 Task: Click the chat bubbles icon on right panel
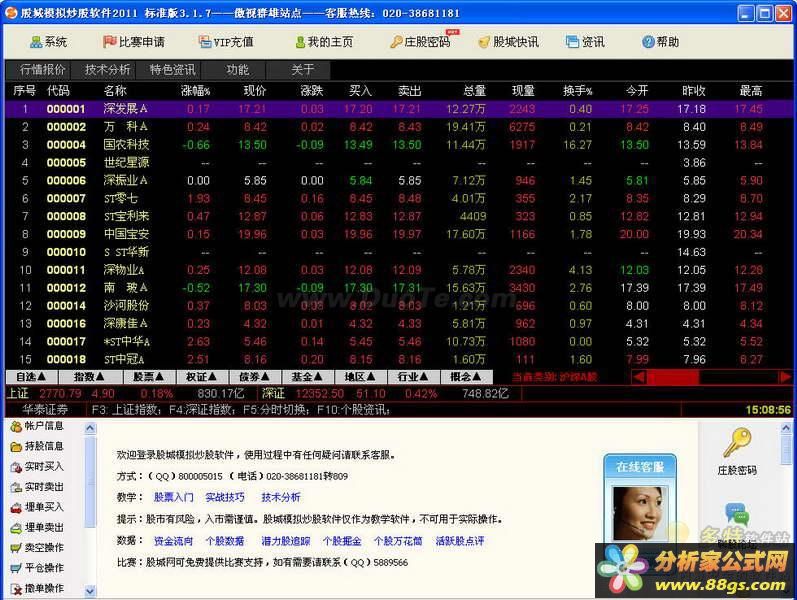tap(737, 514)
